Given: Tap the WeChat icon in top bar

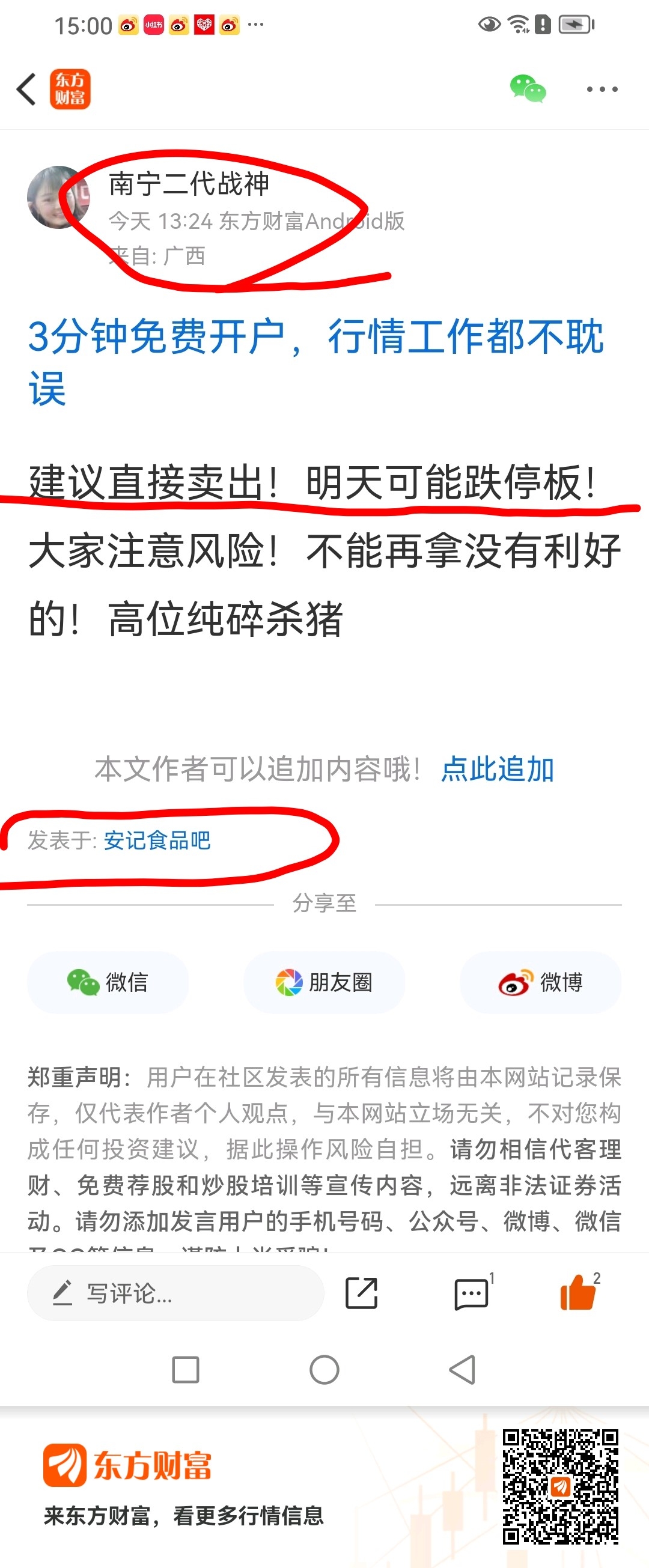Looking at the screenshot, I should 528,89.
